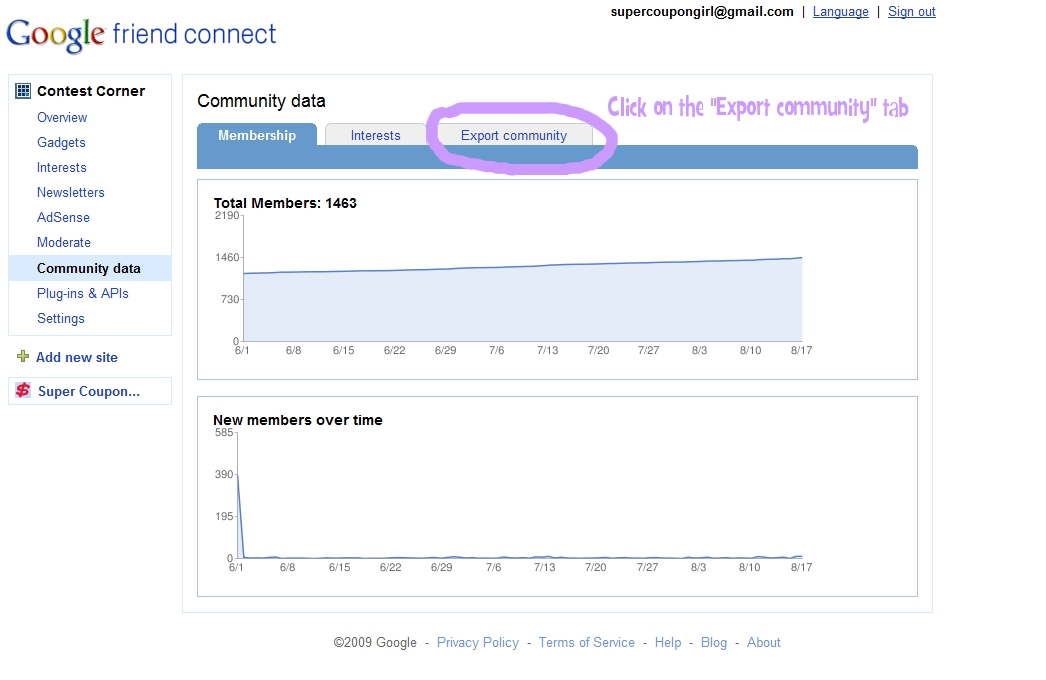Open Terms of Service
Viewport: 1046px width, 680px height.
click(x=586, y=642)
